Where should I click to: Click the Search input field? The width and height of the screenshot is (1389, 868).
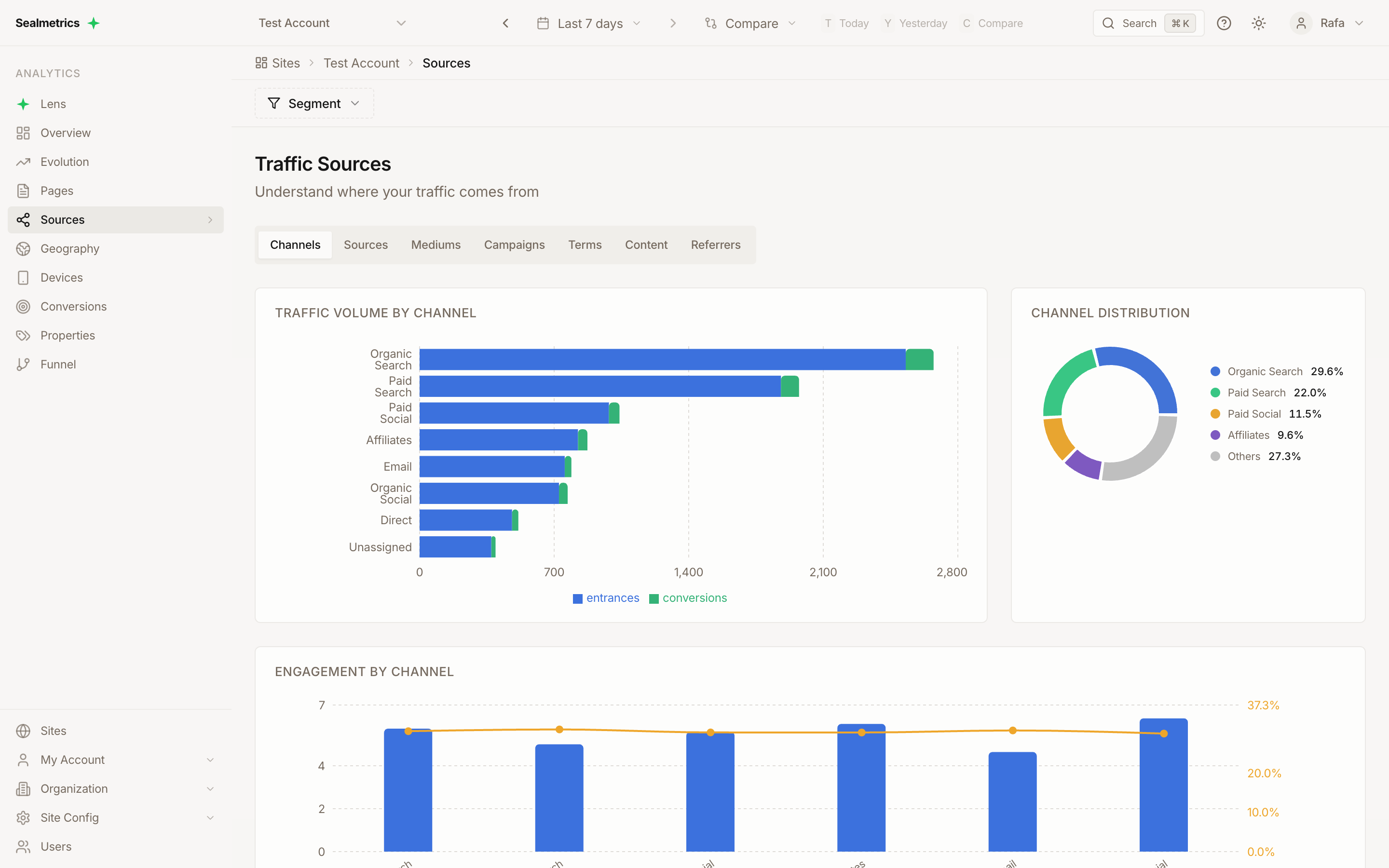pos(1148,23)
